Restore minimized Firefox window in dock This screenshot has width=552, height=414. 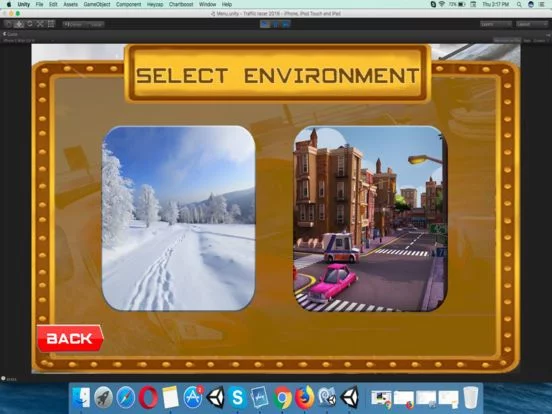(x=404, y=399)
